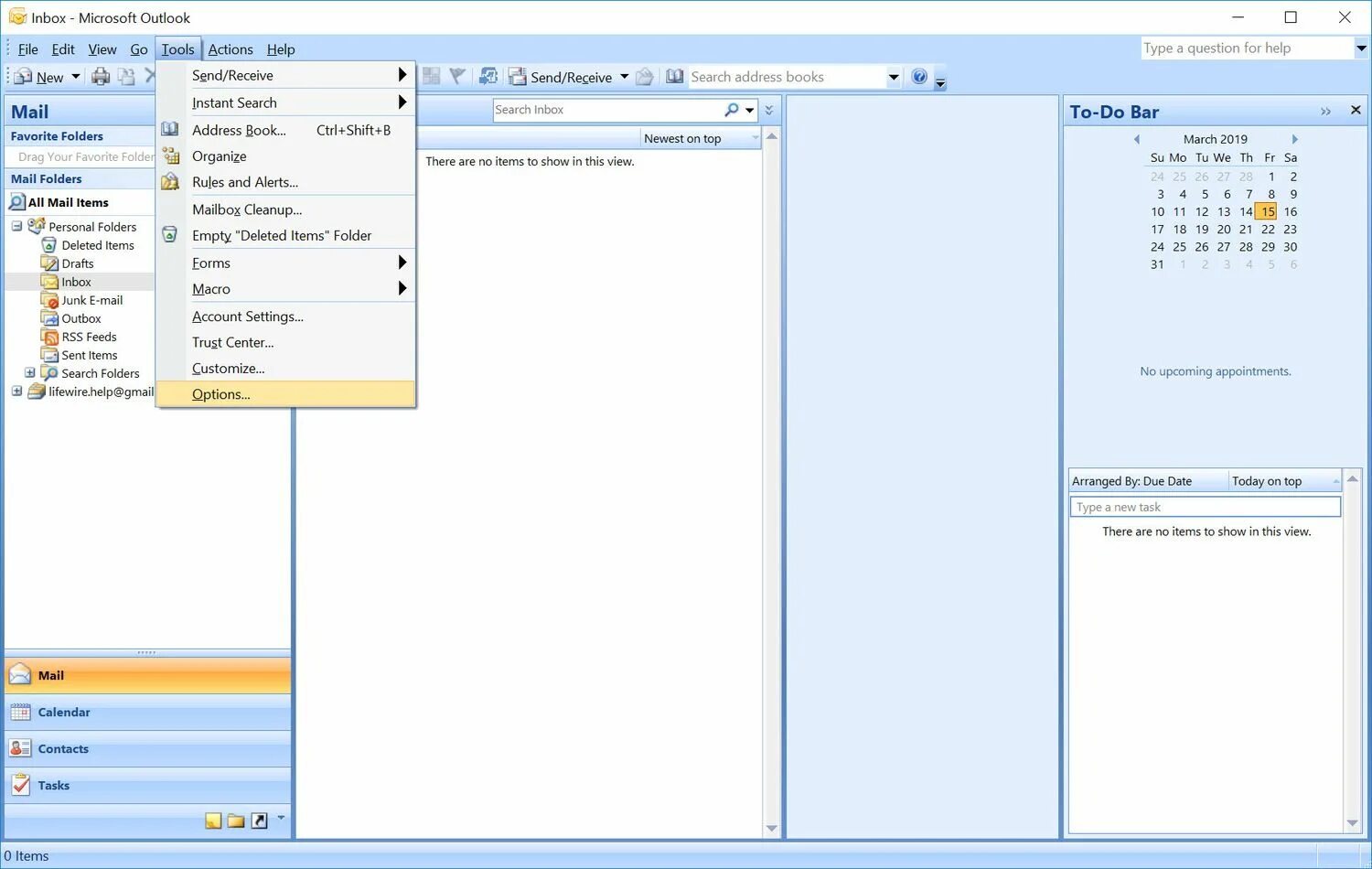Click the Notes sticky-note icon
The height and width of the screenshot is (869, 1372).
(213, 821)
